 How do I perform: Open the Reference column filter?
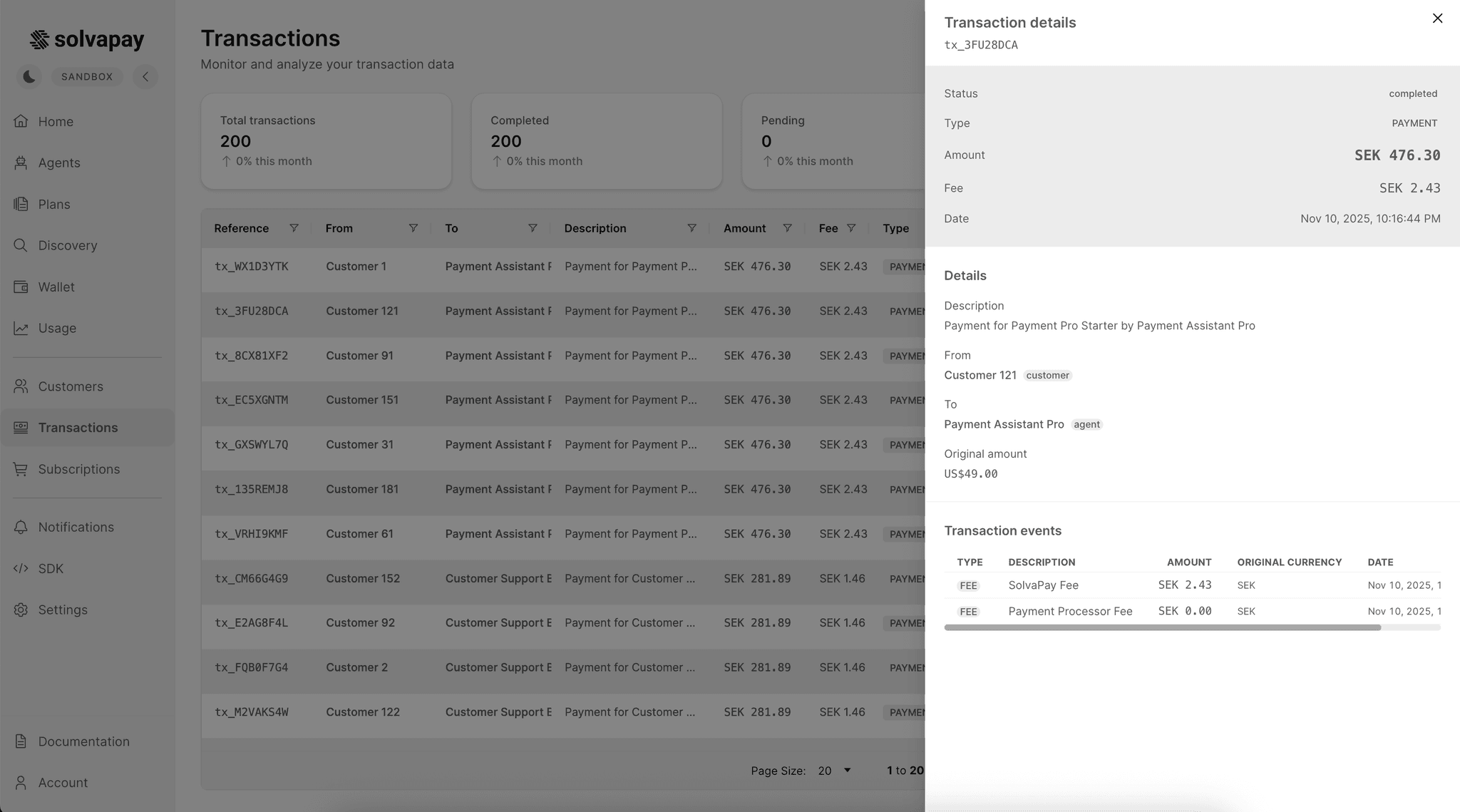[x=294, y=228]
